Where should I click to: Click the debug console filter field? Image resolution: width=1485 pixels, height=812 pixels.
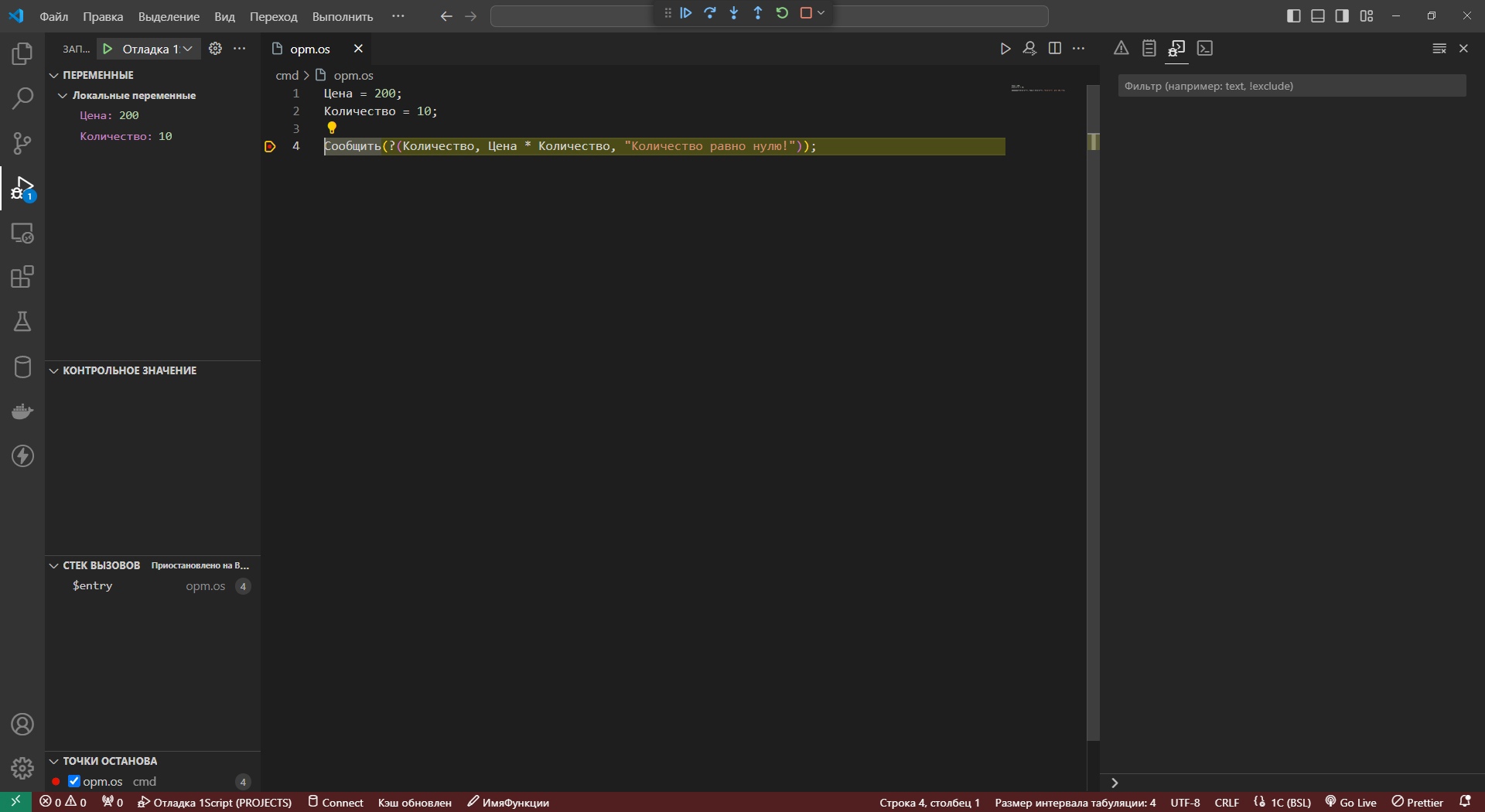[x=1292, y=86]
